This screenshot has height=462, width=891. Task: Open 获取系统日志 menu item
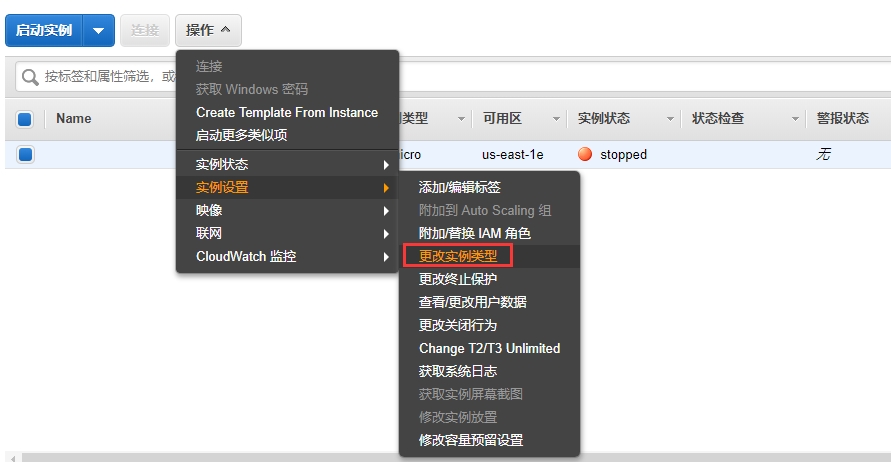458,371
